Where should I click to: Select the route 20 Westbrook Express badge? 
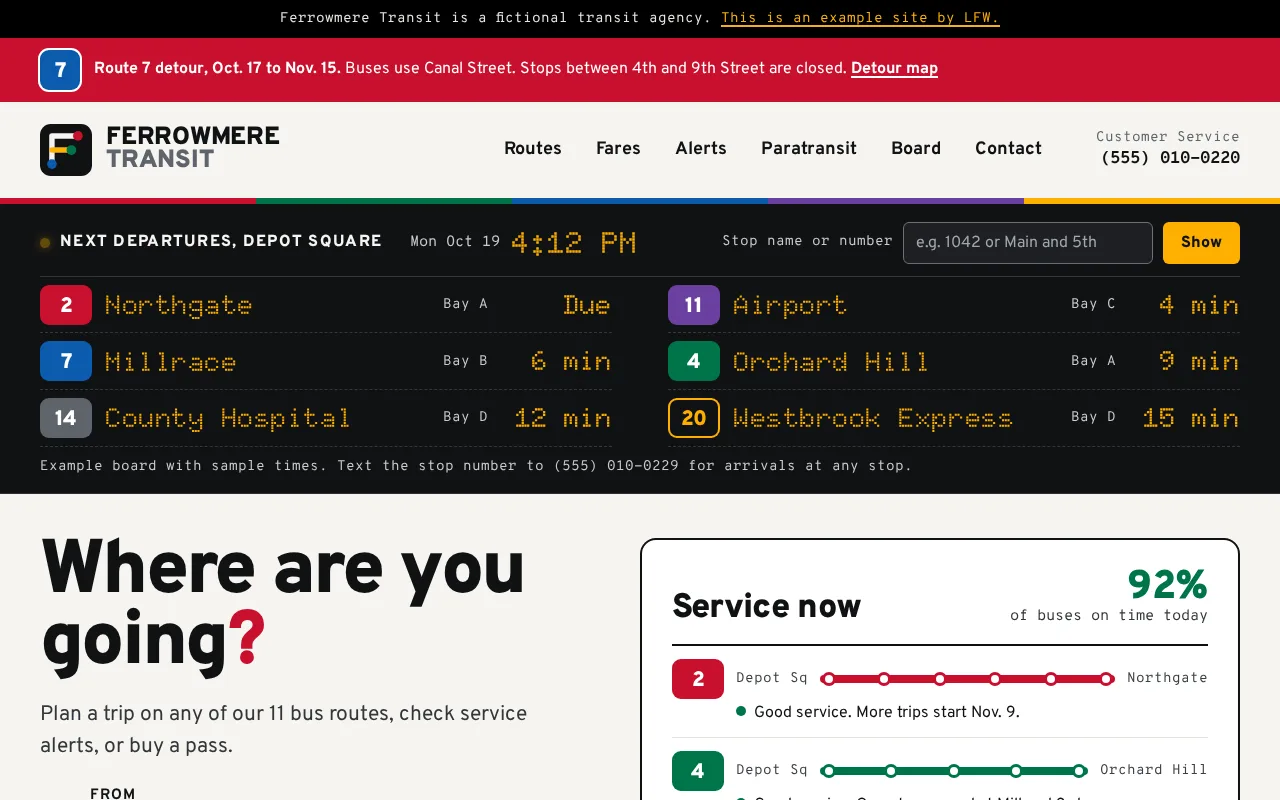(694, 418)
